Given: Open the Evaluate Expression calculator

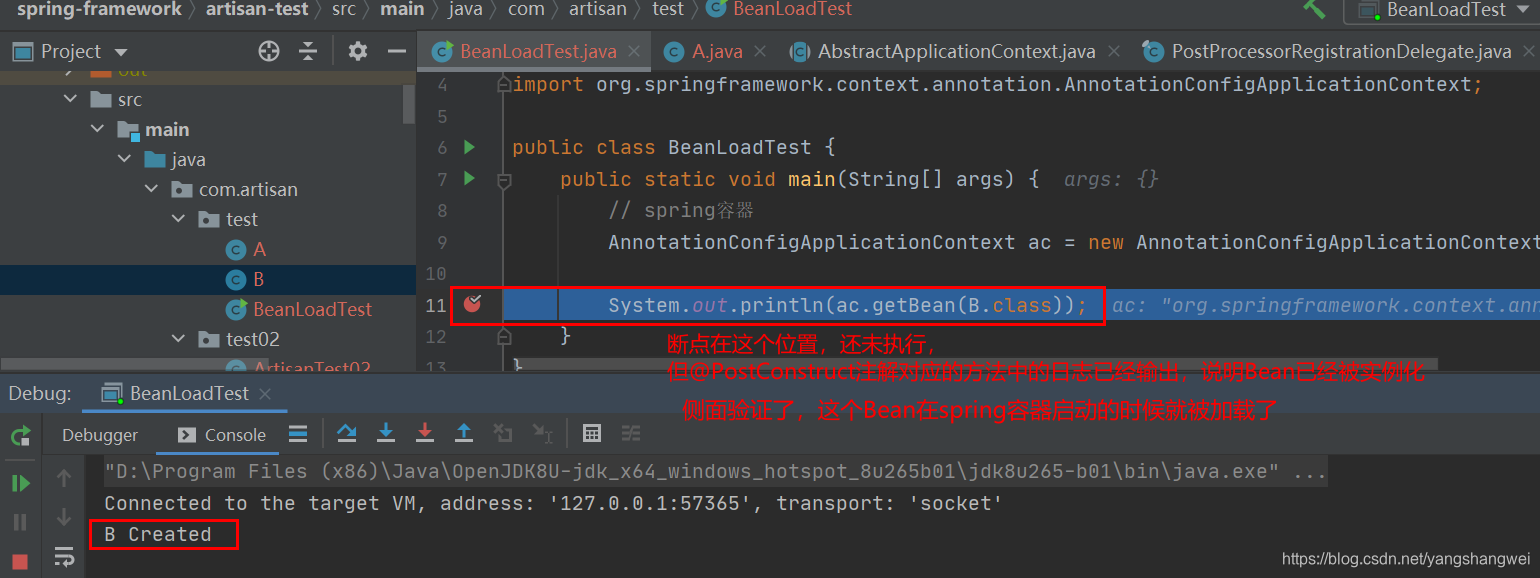Looking at the screenshot, I should 592,433.
